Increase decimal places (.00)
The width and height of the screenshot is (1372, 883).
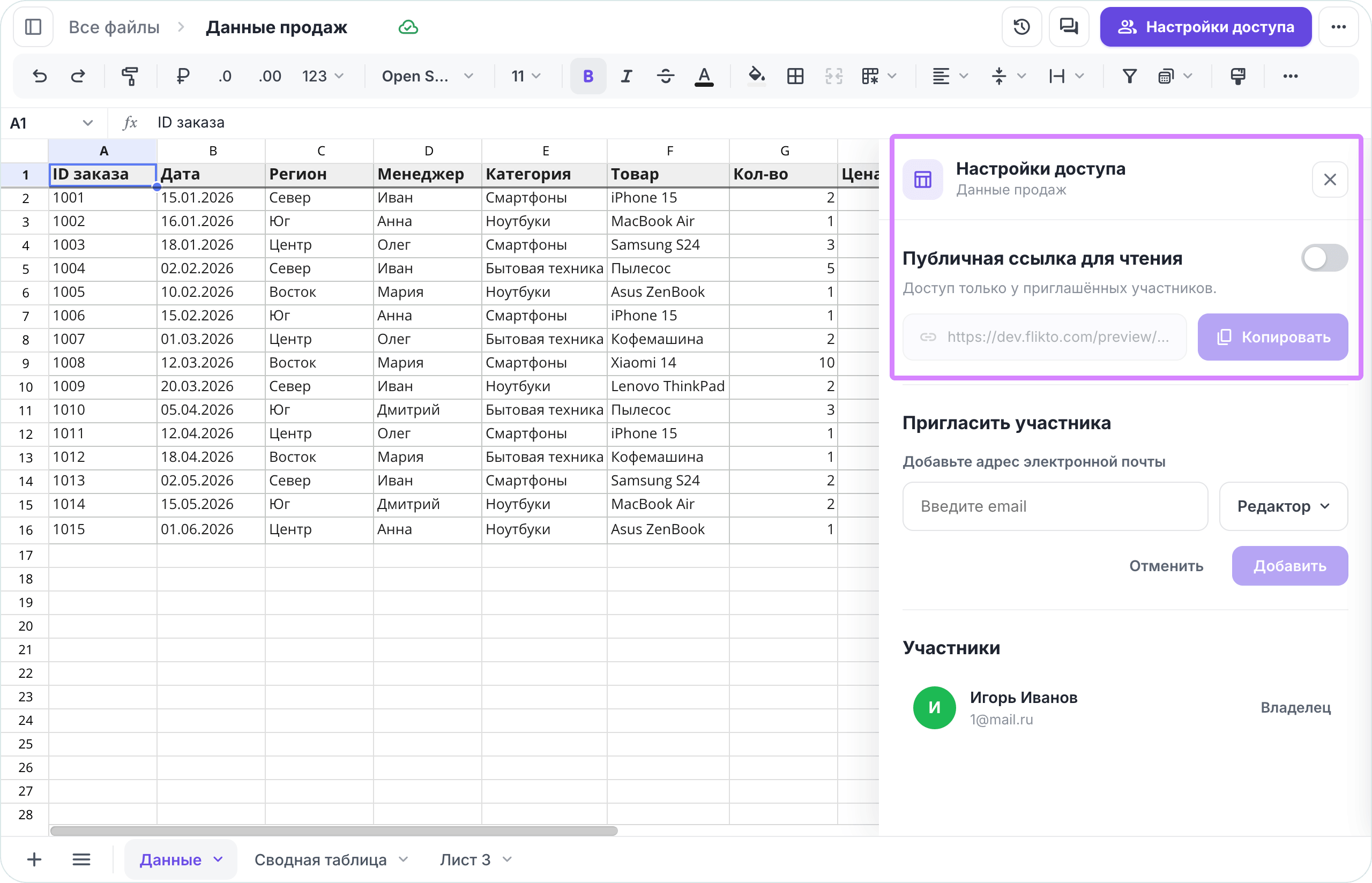(x=270, y=76)
